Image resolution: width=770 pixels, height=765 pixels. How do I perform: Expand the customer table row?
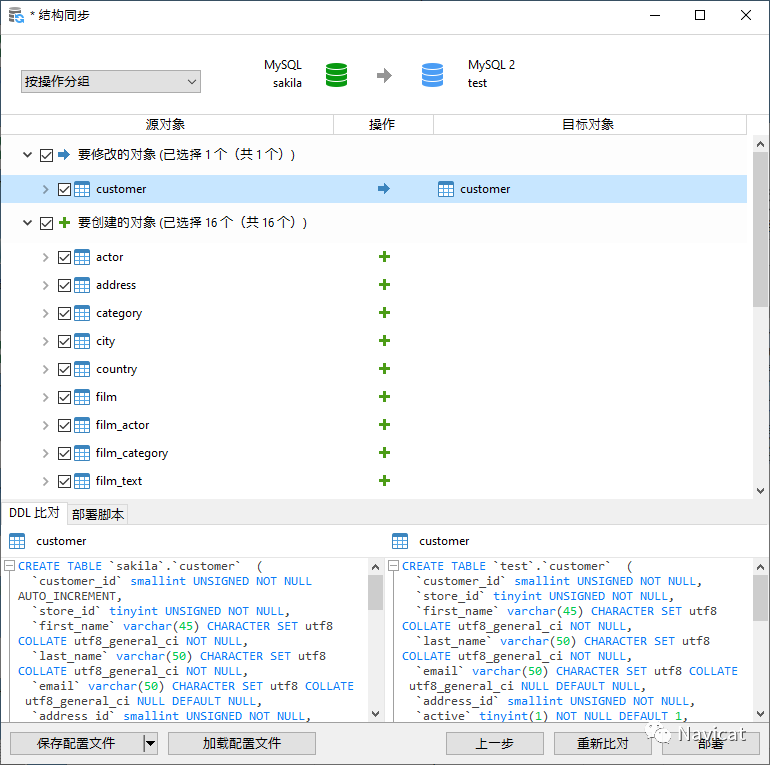45,190
